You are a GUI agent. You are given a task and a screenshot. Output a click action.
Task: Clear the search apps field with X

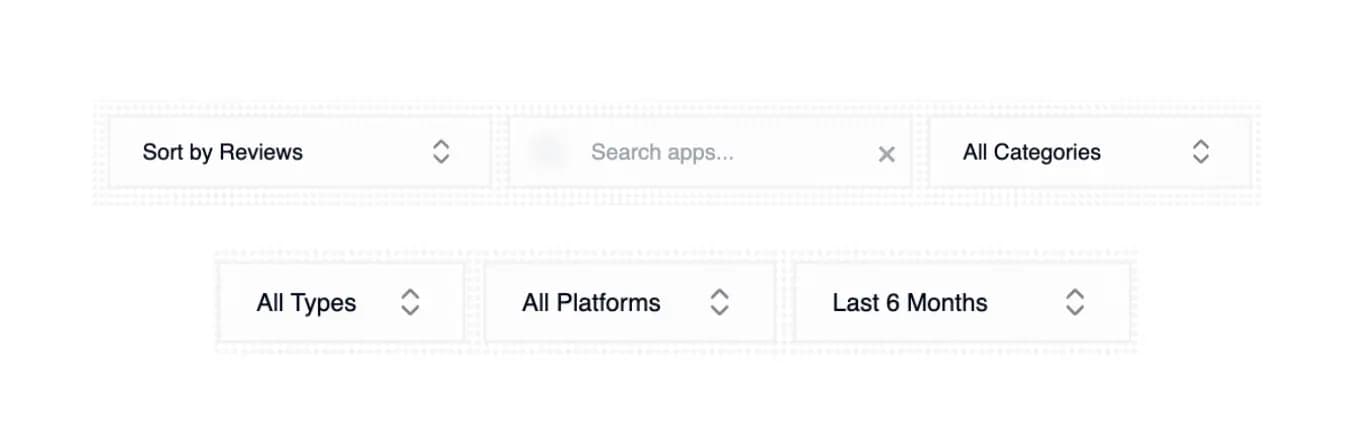886,154
